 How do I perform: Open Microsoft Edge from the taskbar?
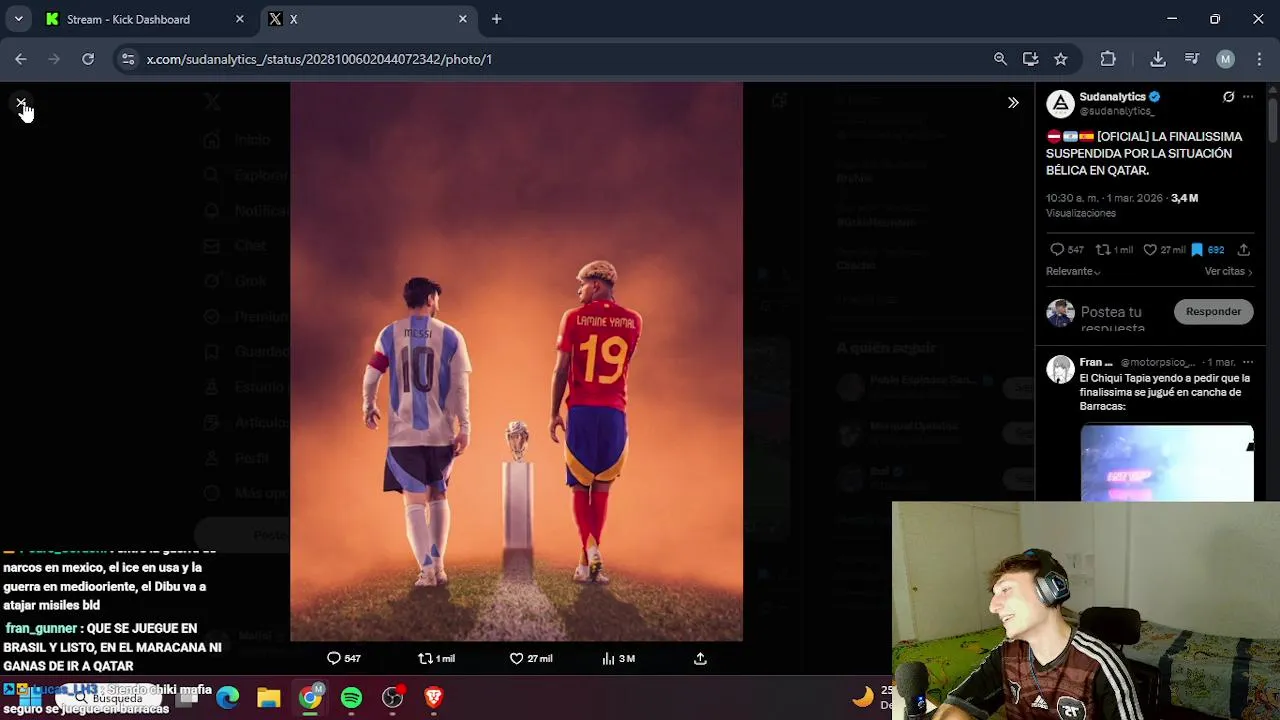[228, 697]
